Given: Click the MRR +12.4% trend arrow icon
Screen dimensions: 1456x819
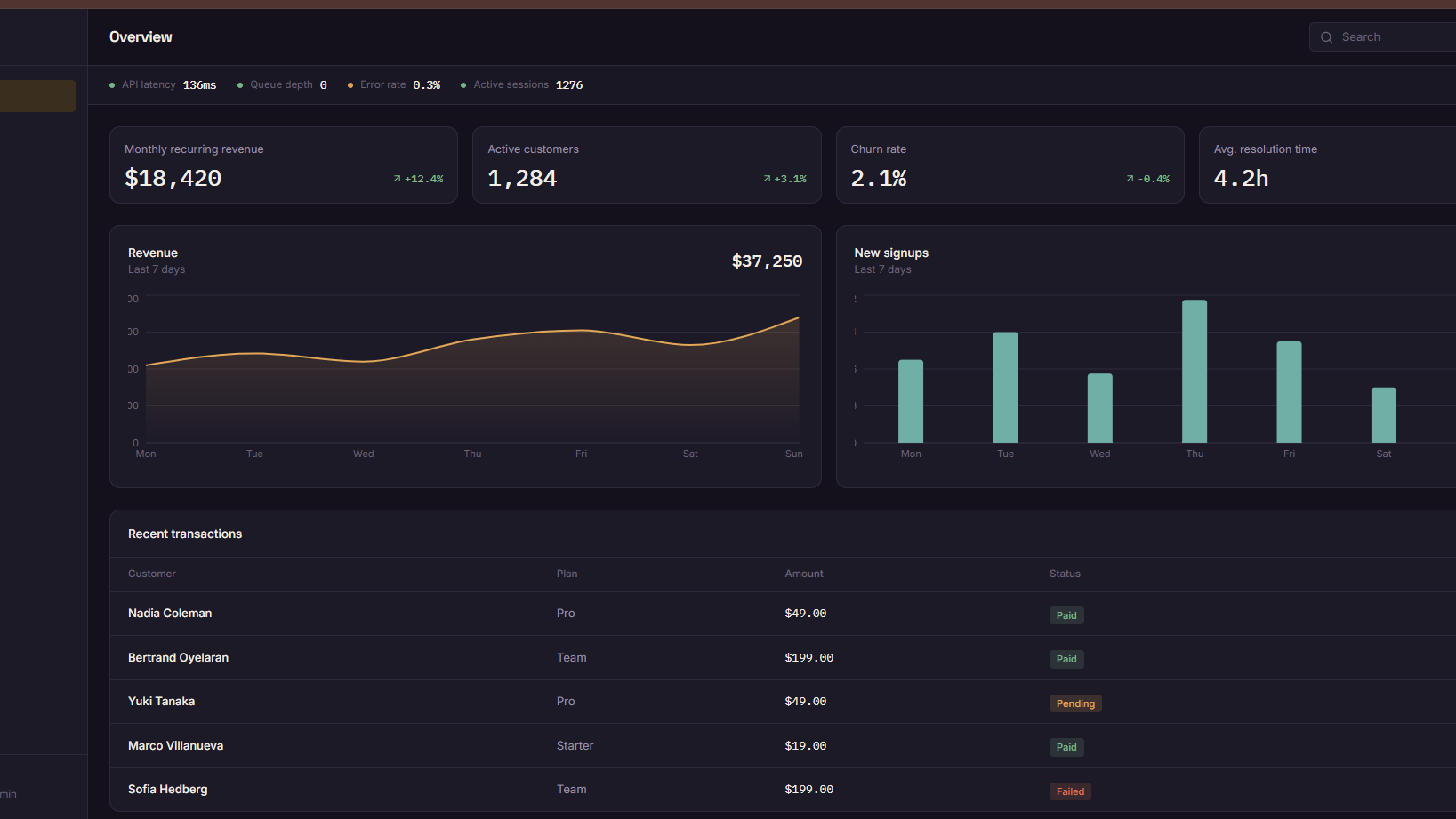Looking at the screenshot, I should coord(397,179).
